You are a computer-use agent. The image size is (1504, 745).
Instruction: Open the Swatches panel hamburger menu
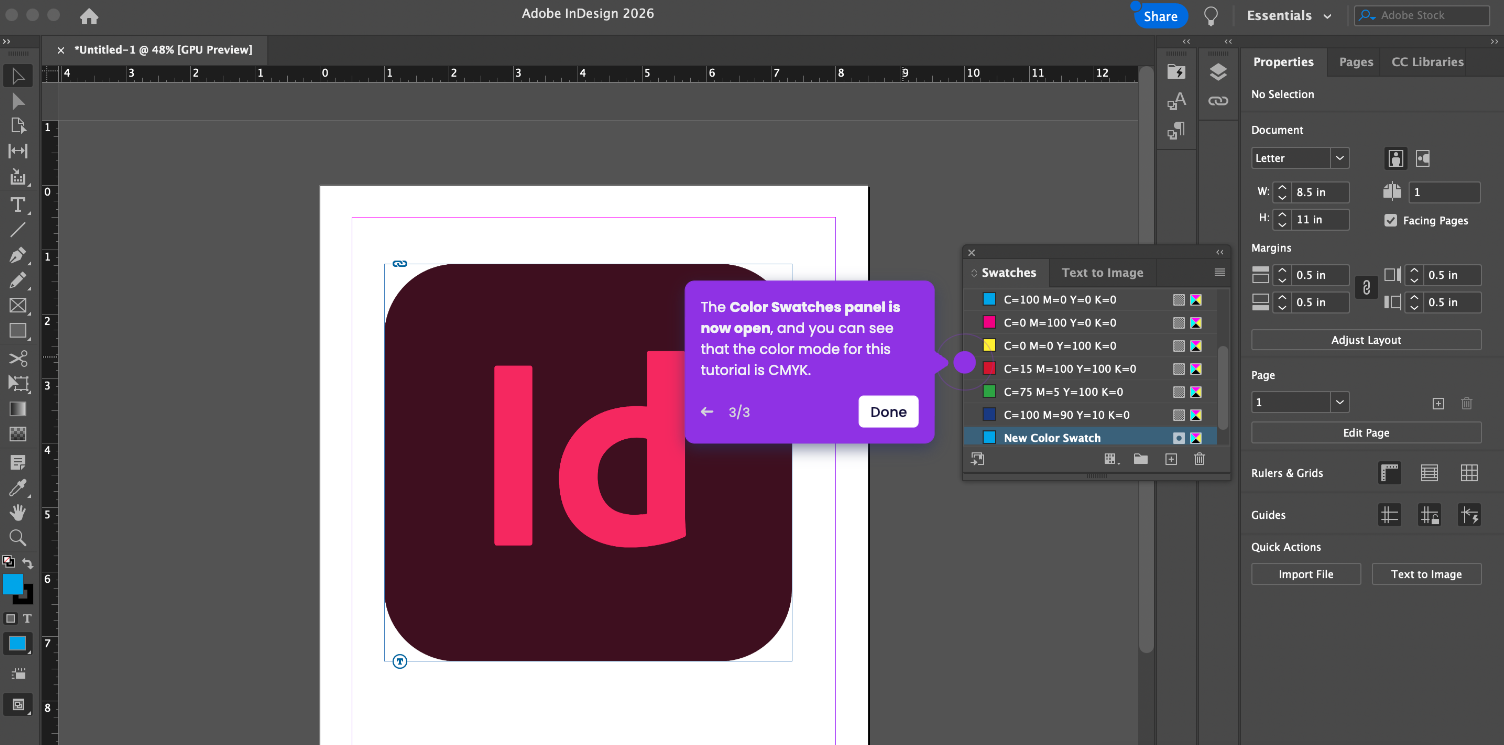pos(1219,272)
